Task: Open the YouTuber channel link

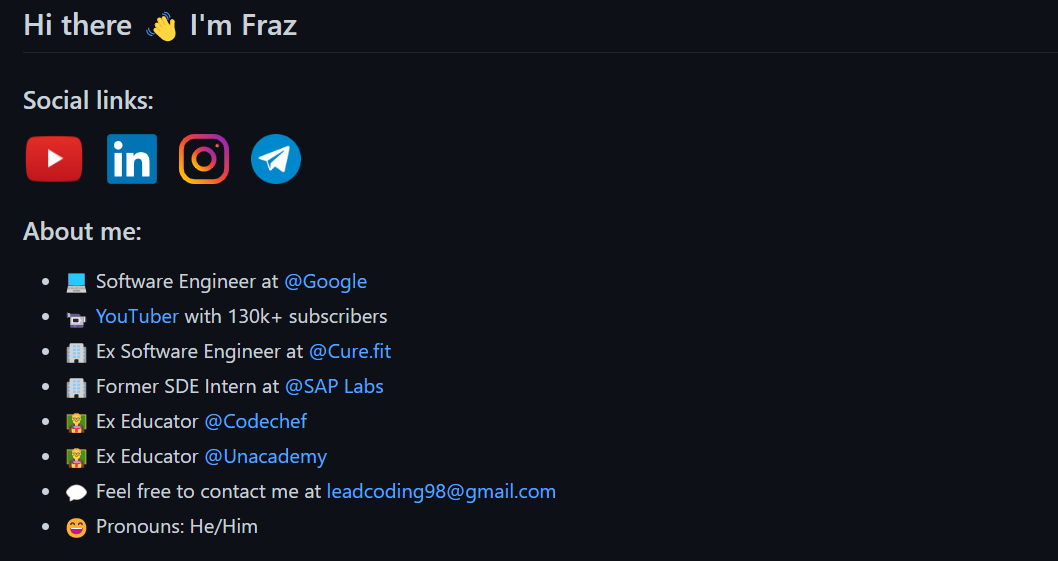Action: (138, 317)
